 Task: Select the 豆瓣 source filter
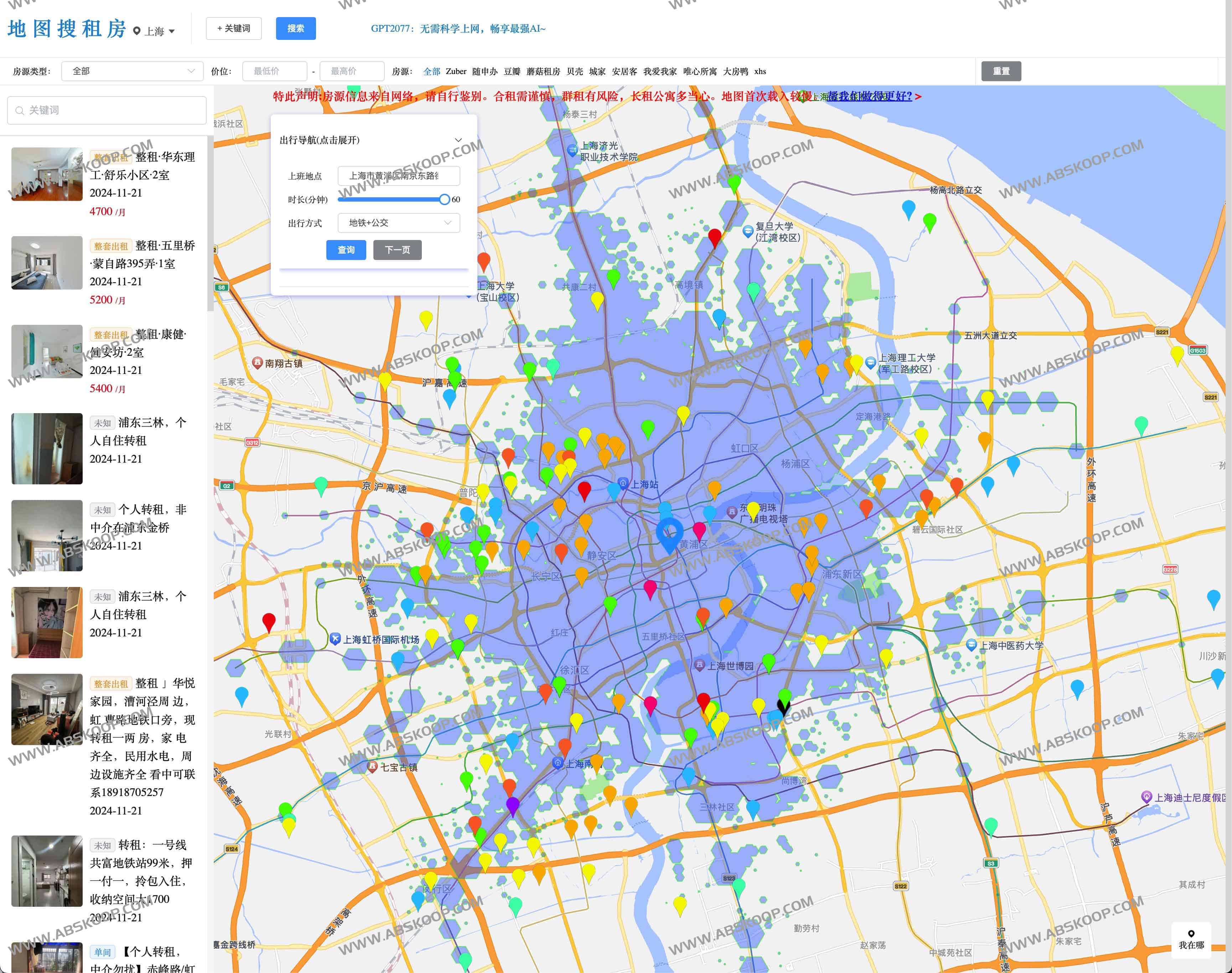point(512,71)
